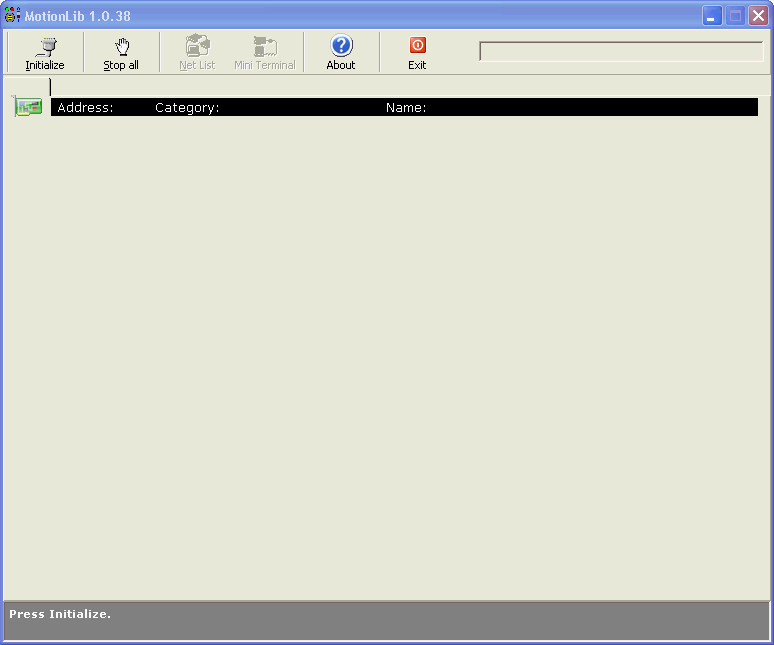Image resolution: width=774 pixels, height=645 pixels.
Task: Click the Initialize toolbar button
Action: 45,53
